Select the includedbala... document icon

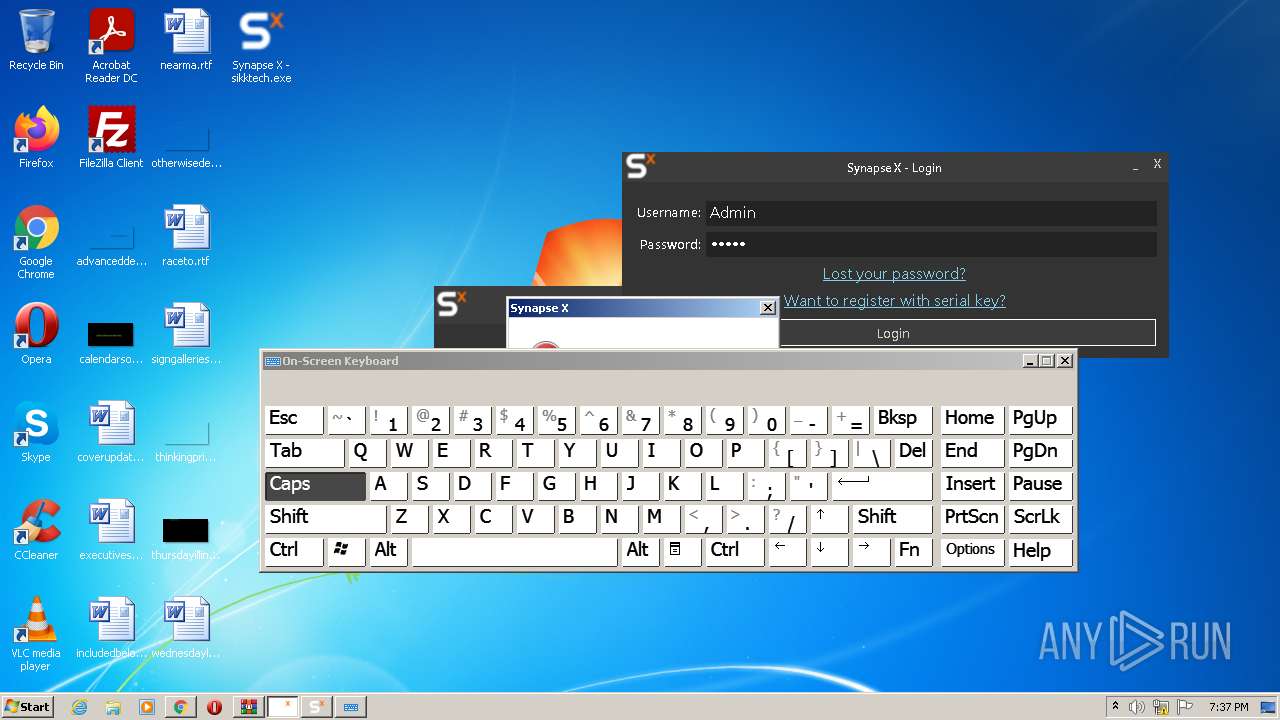coord(111,627)
